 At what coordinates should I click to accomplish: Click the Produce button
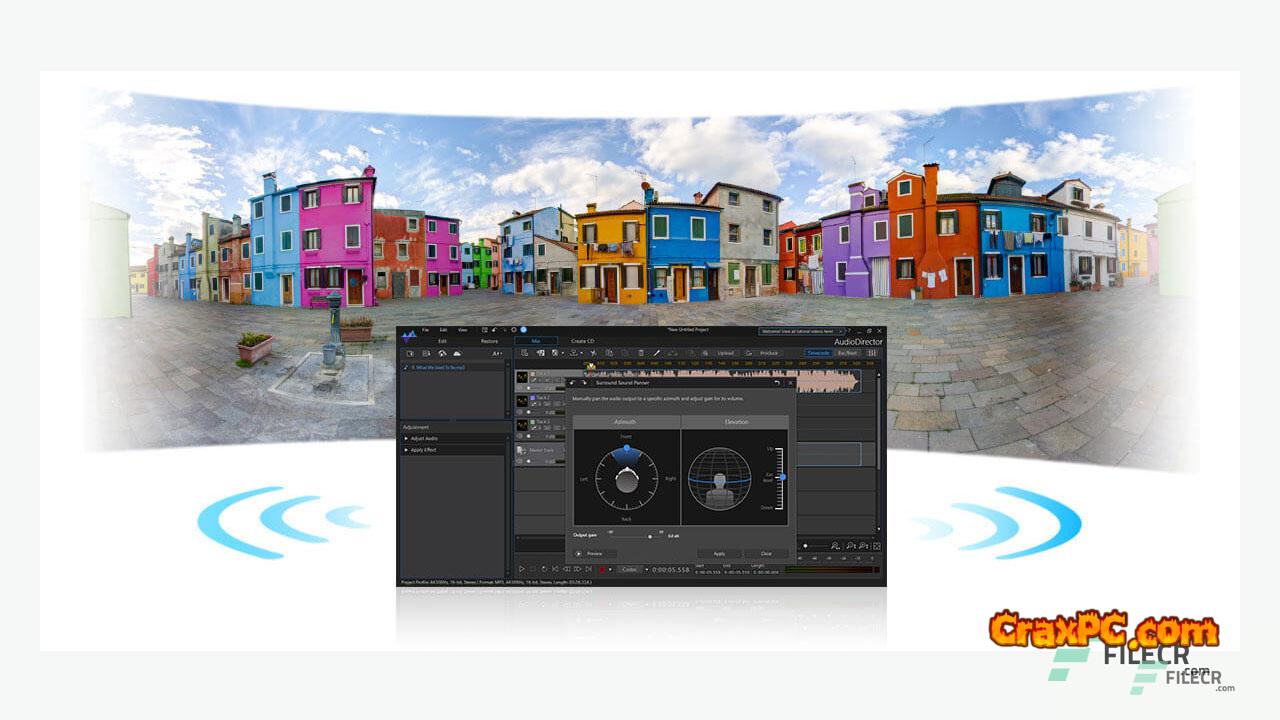(768, 353)
